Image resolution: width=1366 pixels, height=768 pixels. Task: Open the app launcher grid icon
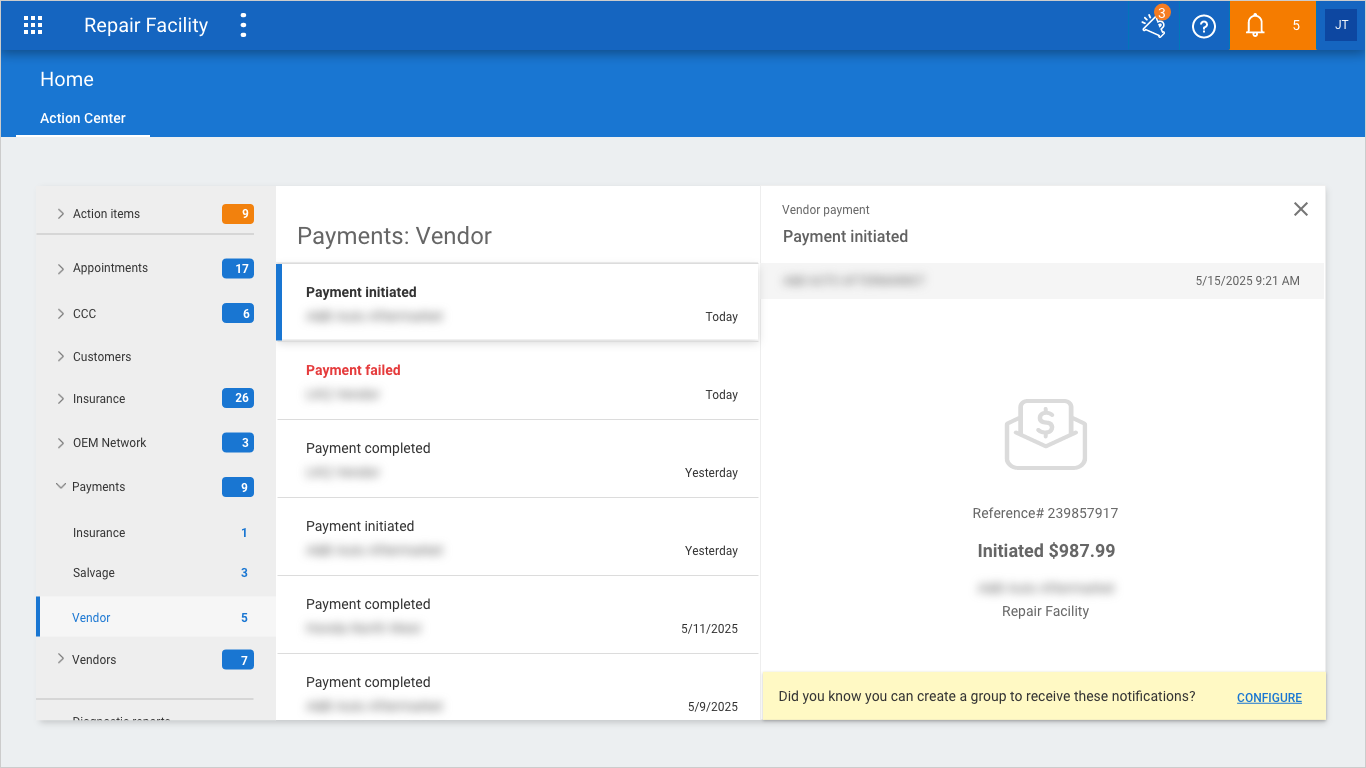(x=33, y=26)
